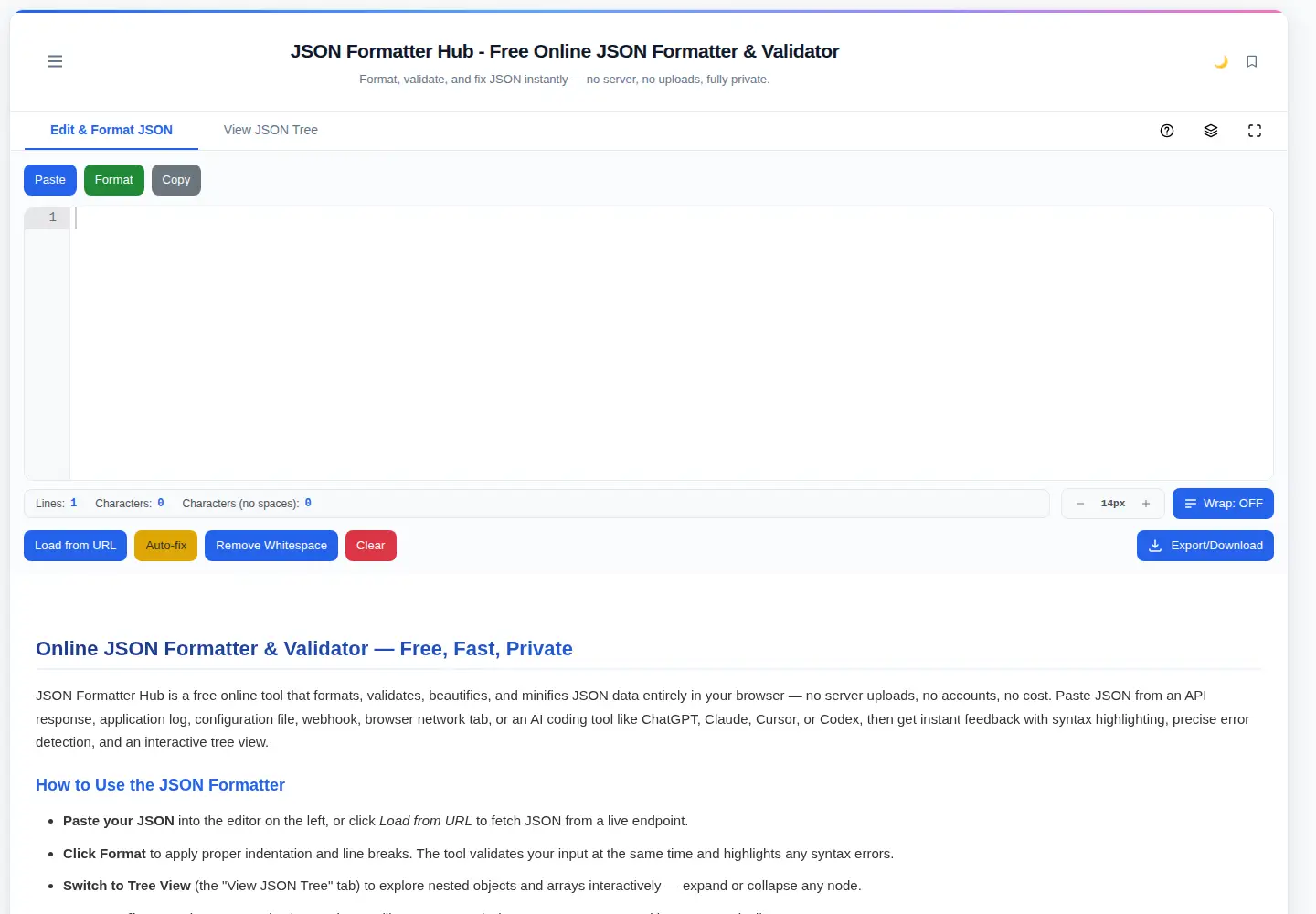Viewport: 1316px width, 914px height.
Task: Increase the font size with plus
Action: click(x=1146, y=504)
